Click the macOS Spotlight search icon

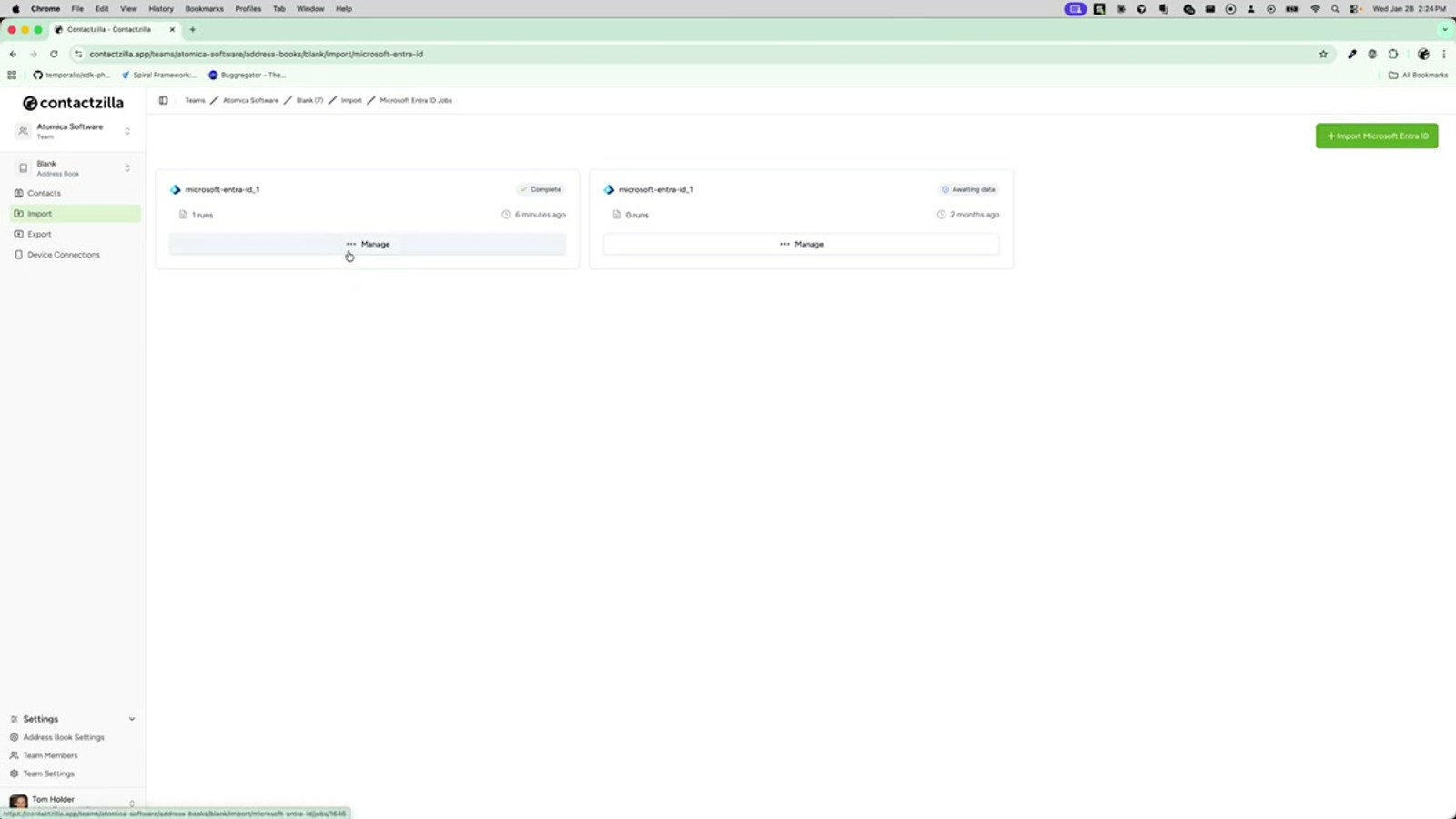click(x=1335, y=9)
